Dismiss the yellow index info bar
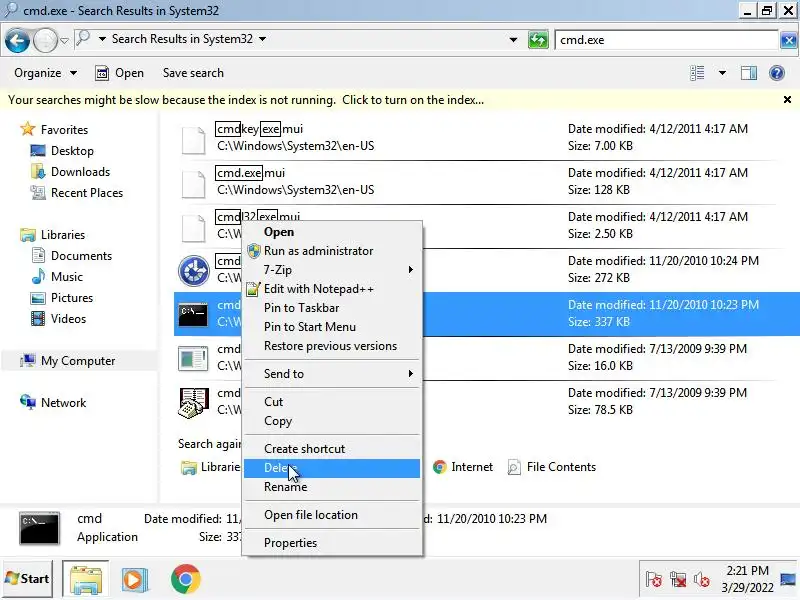This screenshot has width=800, height=600. pyautogui.click(x=787, y=100)
